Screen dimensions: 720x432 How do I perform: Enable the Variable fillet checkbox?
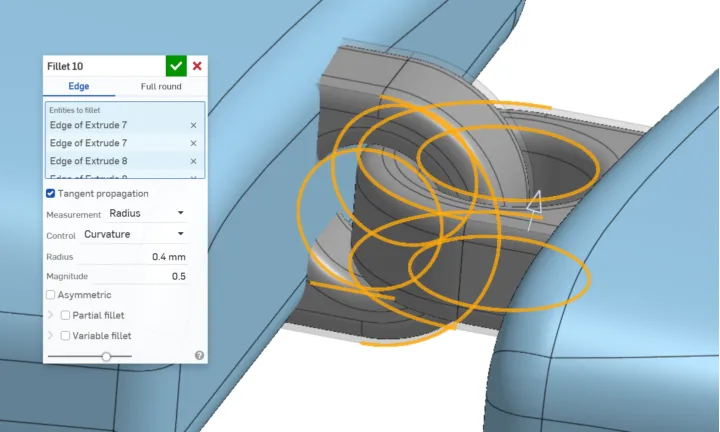click(x=65, y=336)
